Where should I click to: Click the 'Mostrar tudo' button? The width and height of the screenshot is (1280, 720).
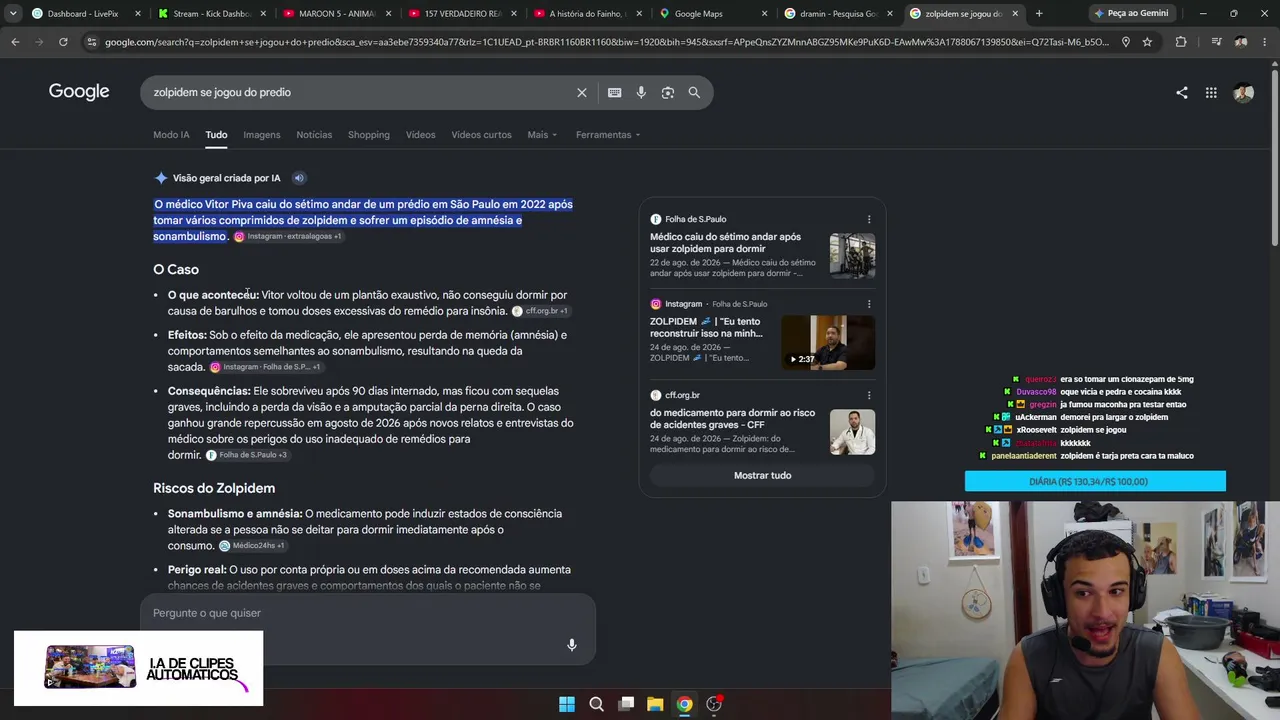762,476
